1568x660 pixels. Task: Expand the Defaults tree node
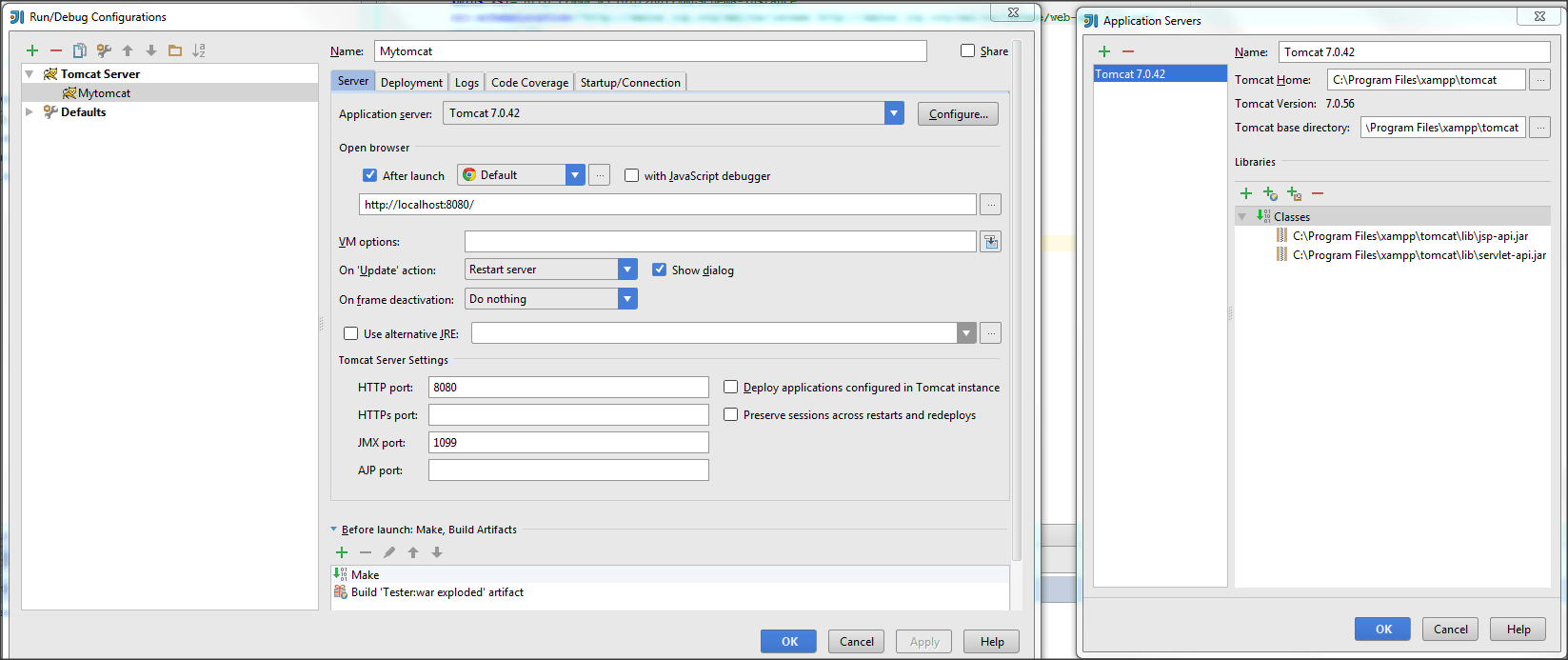point(30,112)
